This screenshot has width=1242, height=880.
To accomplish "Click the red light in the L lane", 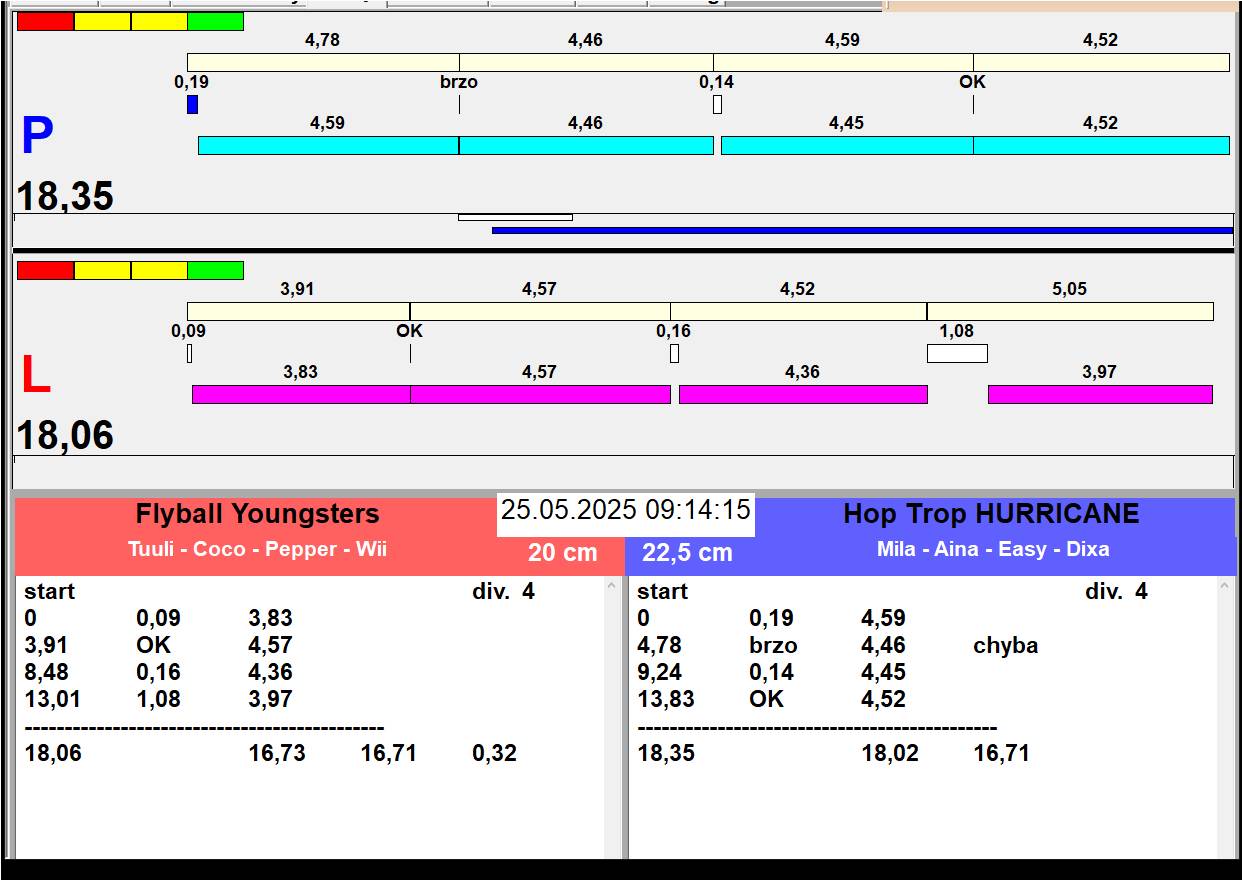I will [x=46, y=270].
